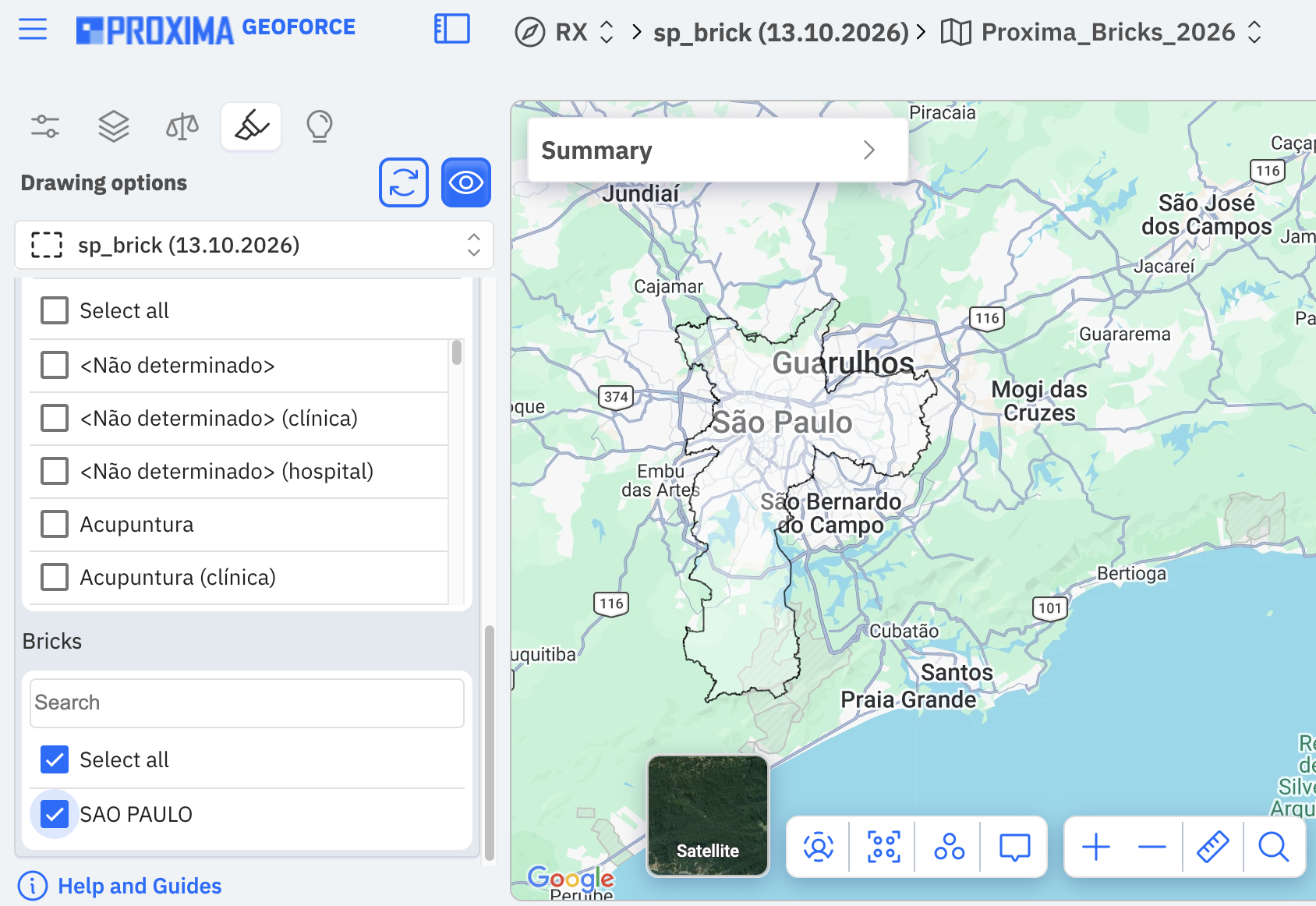1316x906 pixels.
Task: Select the map ruler measure tool
Action: point(1212,847)
